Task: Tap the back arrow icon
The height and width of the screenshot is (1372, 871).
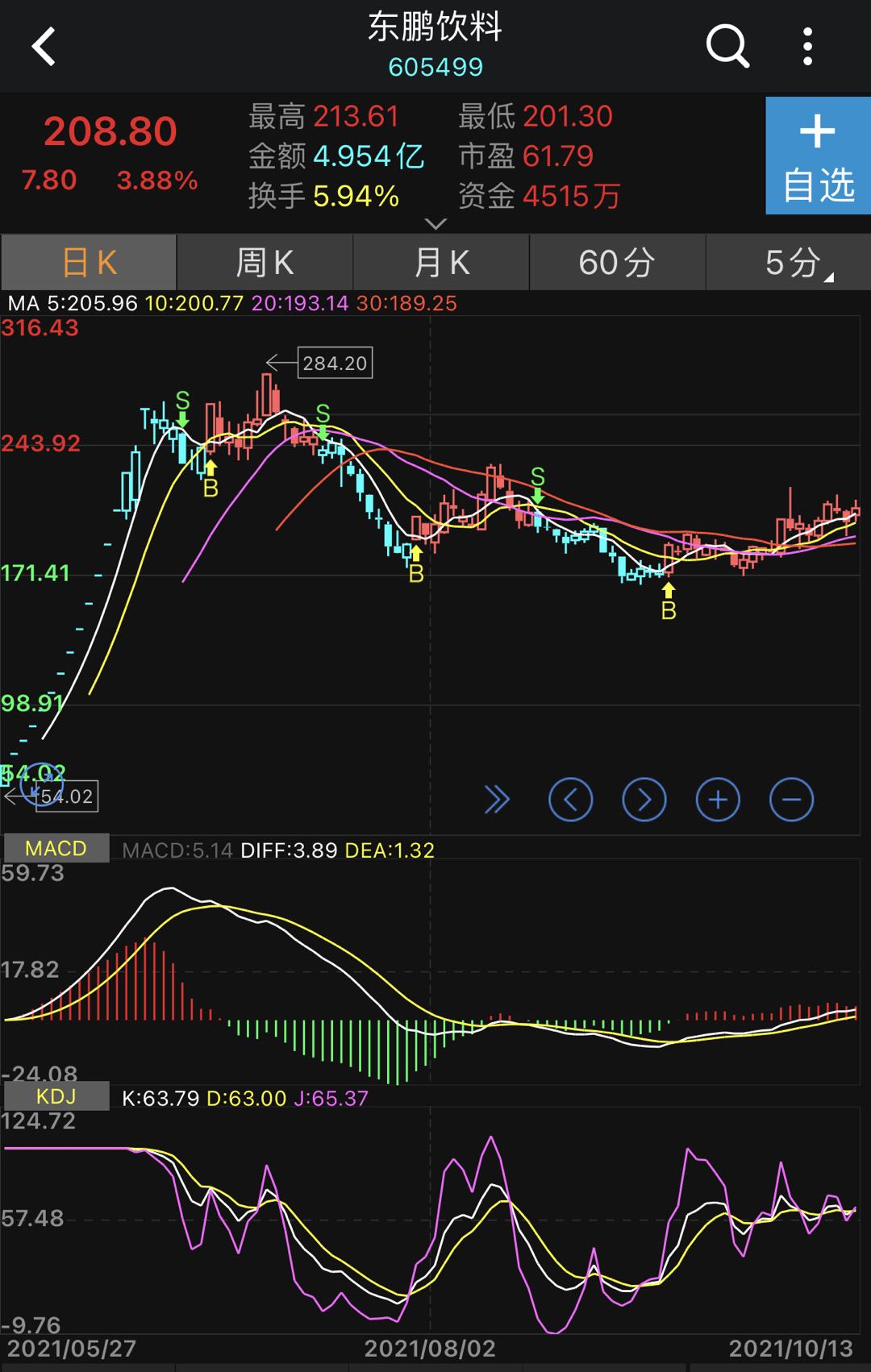Action: [x=44, y=46]
